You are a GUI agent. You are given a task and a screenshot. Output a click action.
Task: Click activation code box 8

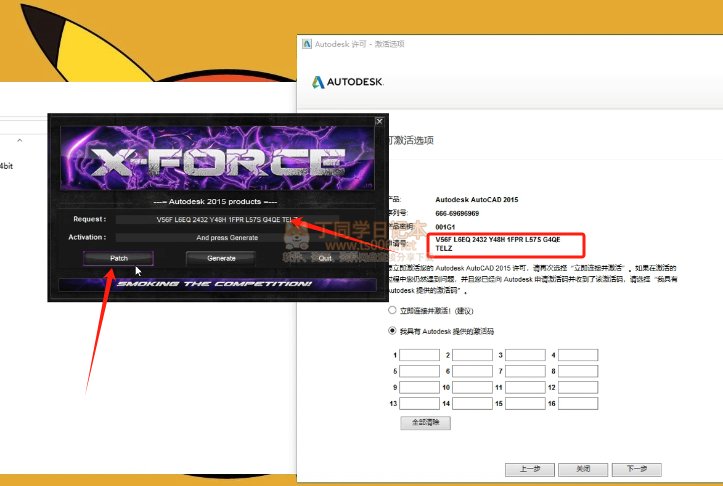578,371
